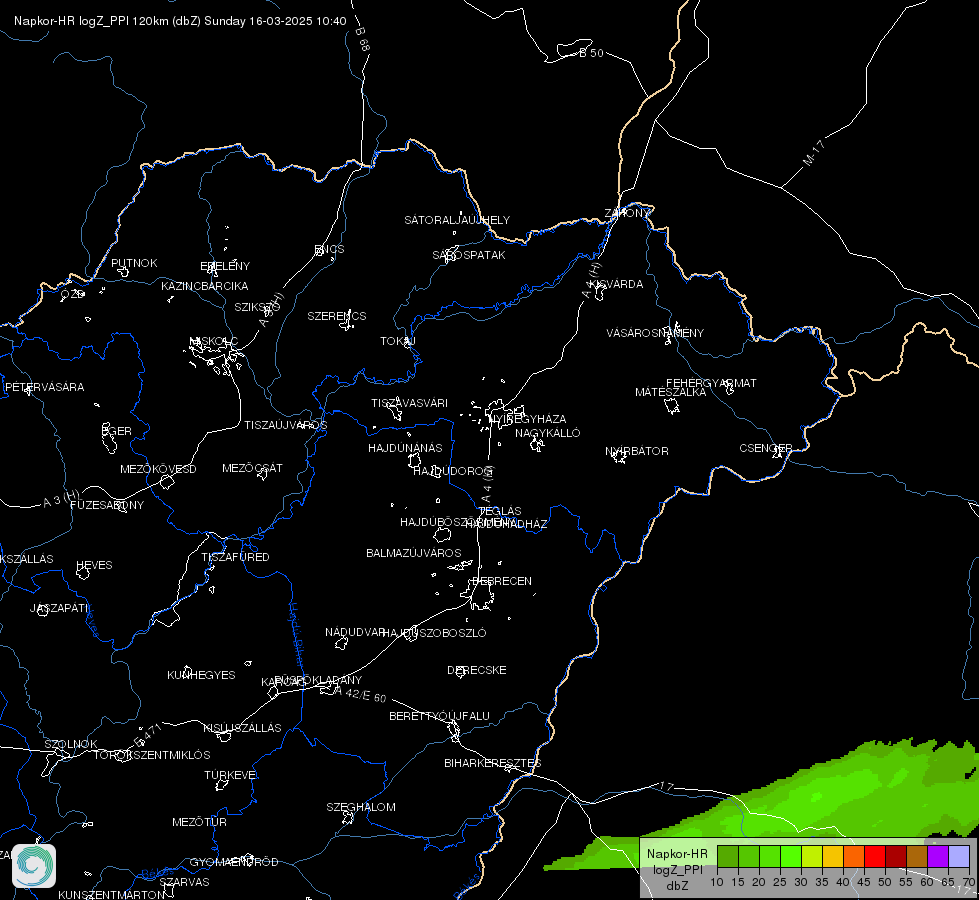Click the bright red 45 dBZ swatch

coord(875,857)
